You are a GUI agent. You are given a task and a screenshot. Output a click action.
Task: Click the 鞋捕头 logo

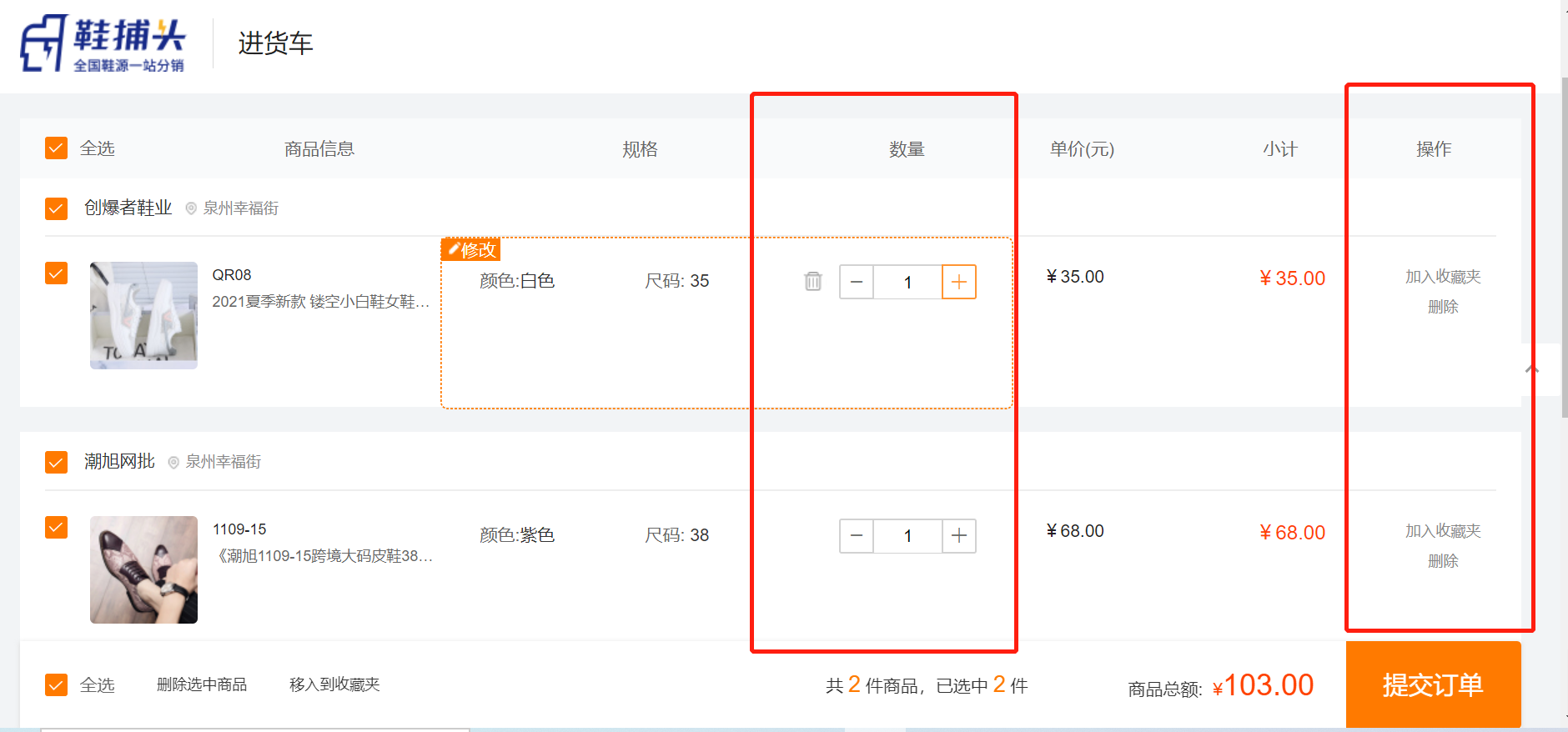tap(103, 43)
